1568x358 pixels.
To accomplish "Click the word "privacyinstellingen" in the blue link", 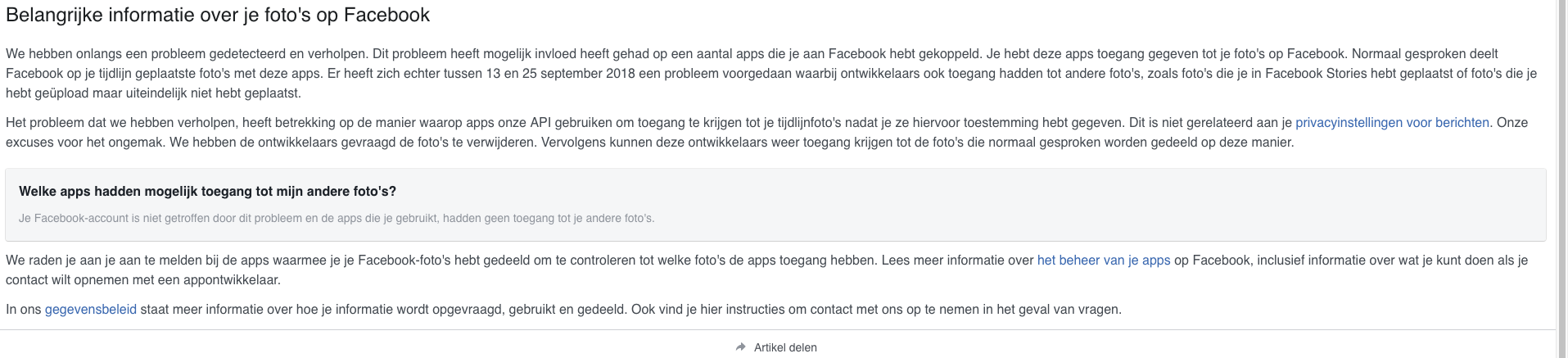I will point(1348,123).
